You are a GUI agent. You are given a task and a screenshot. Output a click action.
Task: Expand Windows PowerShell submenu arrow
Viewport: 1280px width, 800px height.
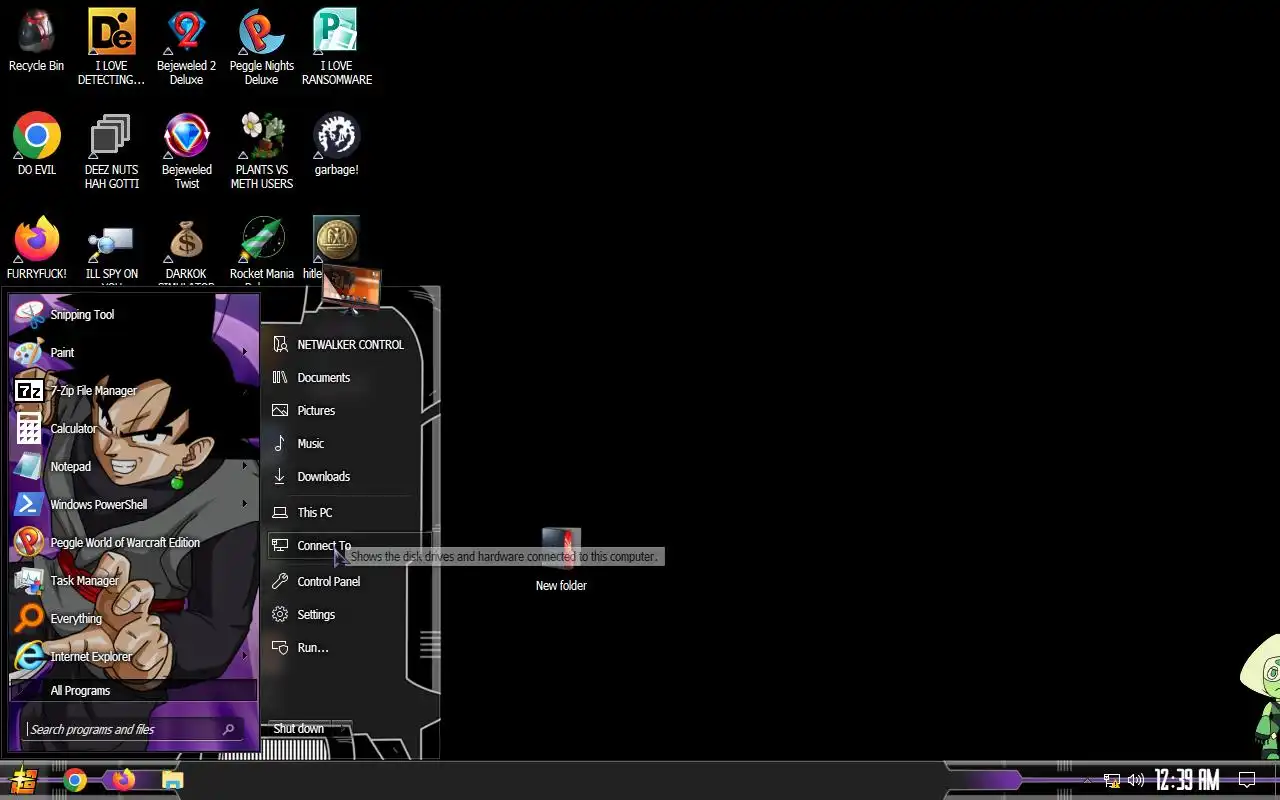[x=245, y=504]
